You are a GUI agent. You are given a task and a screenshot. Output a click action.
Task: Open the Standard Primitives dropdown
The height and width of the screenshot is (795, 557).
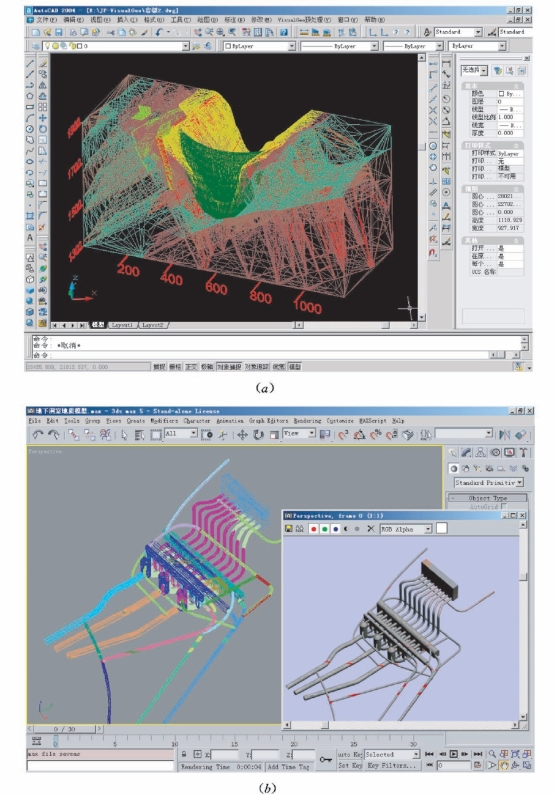489,482
